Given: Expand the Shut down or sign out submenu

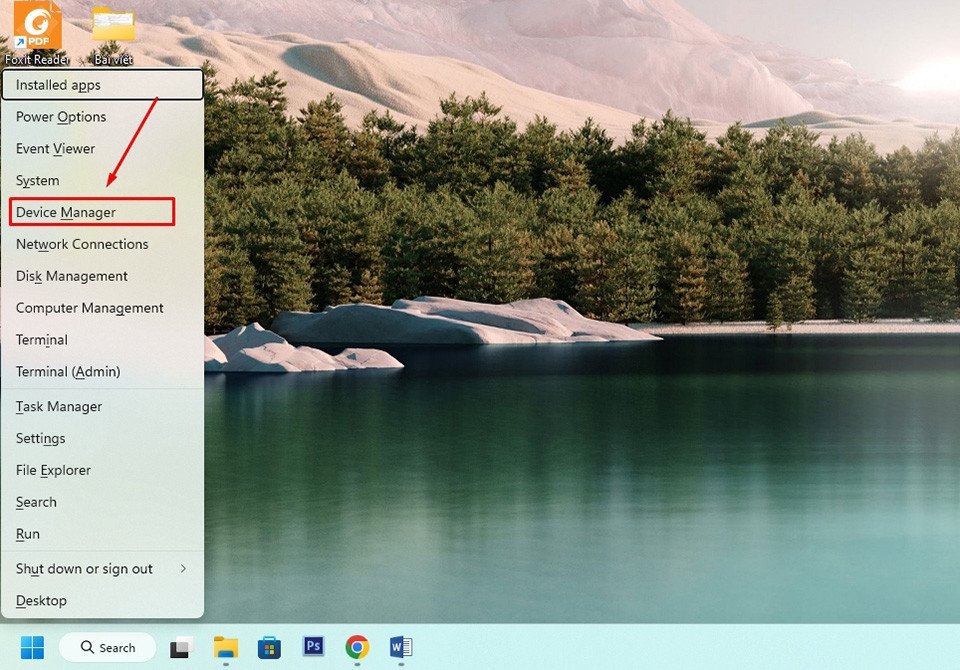Looking at the screenshot, I should (x=84, y=568).
